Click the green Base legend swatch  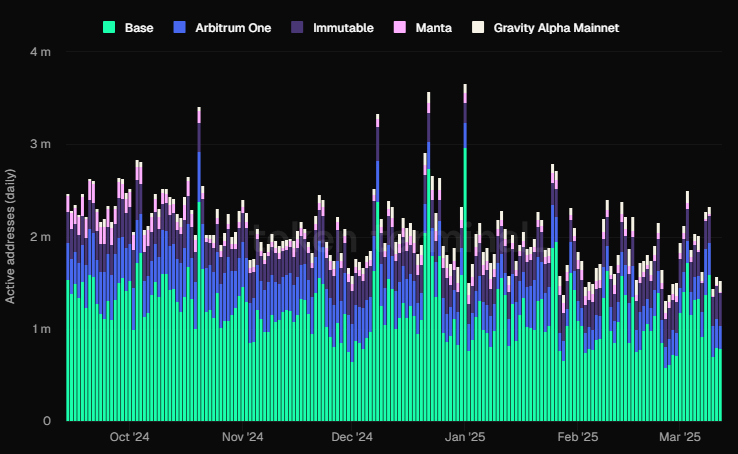click(110, 27)
